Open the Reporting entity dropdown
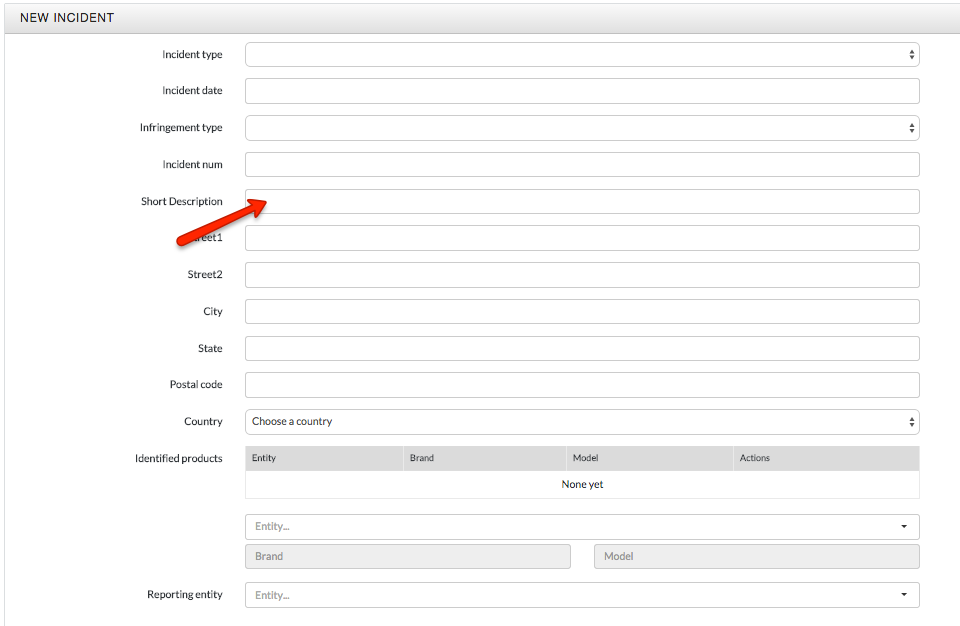 pos(570,595)
